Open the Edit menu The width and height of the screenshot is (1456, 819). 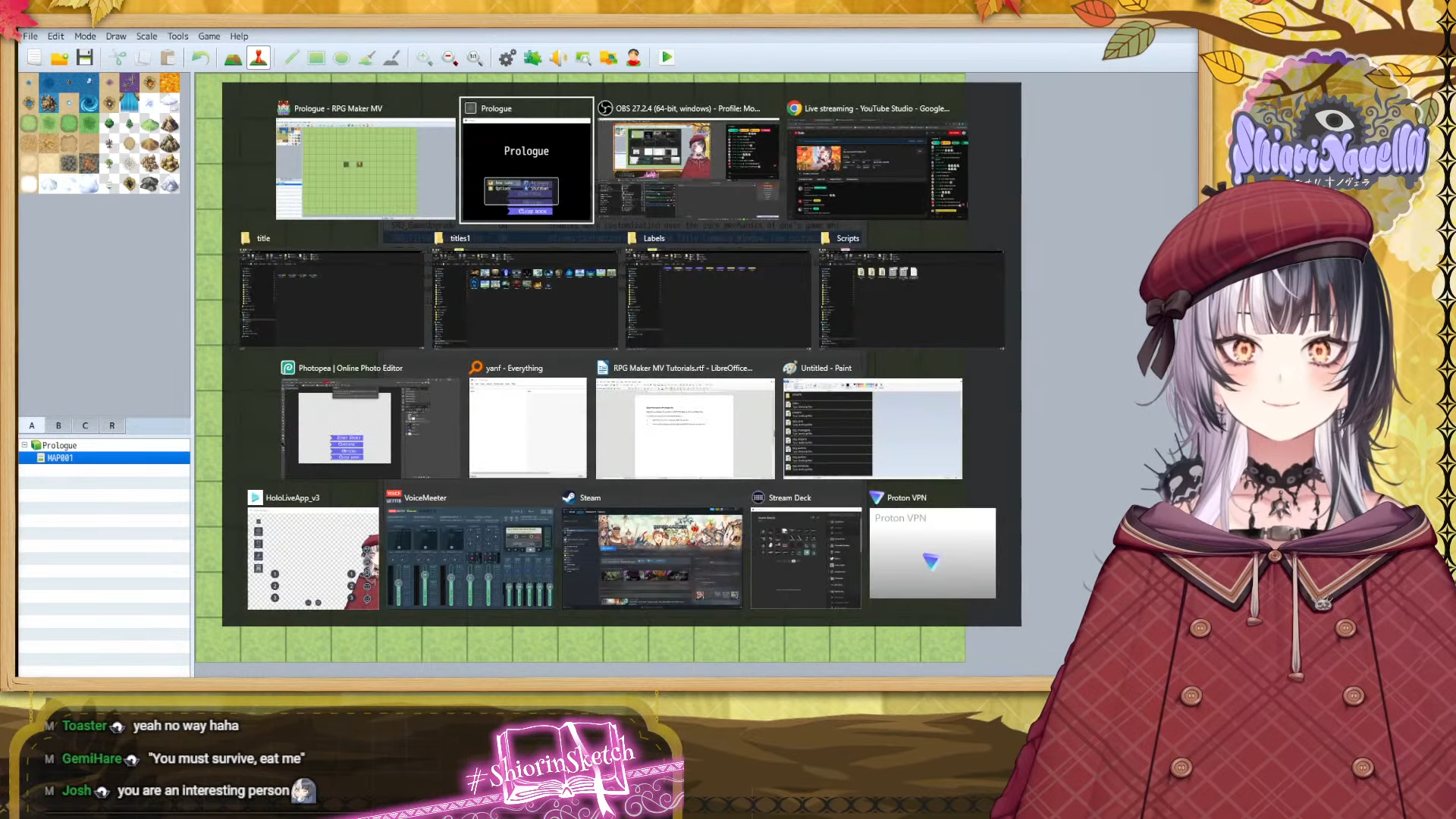56,36
